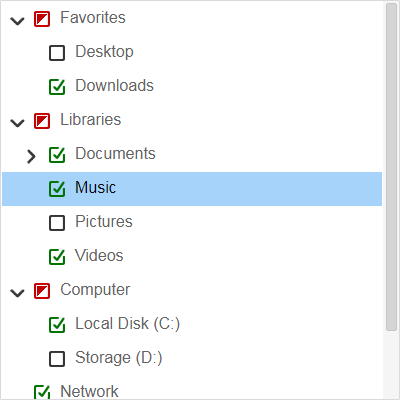Screen dimensions: 400x400
Task: Toggle the Favorites partial-state checkbox
Action: (x=42, y=19)
